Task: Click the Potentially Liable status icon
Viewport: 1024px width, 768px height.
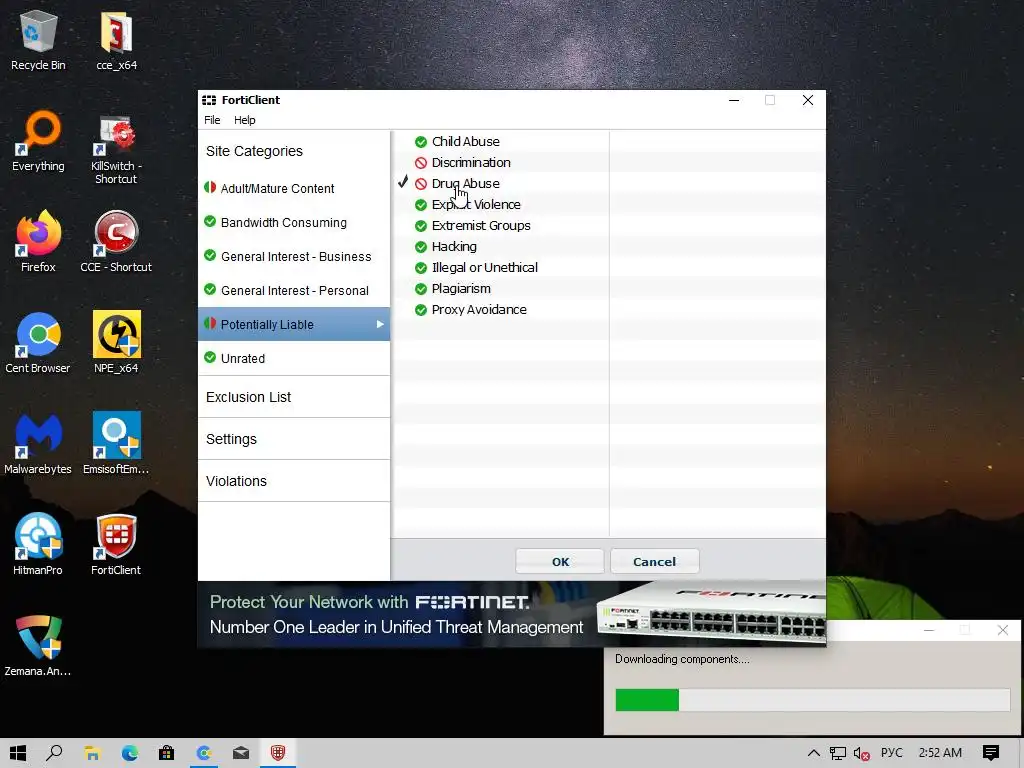Action: click(x=210, y=323)
